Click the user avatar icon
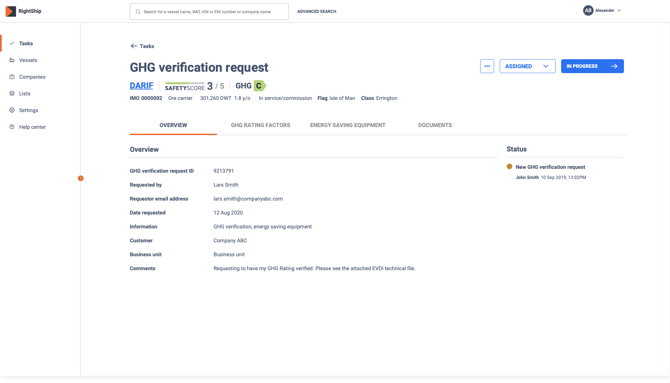The width and height of the screenshot is (670, 383). click(x=588, y=10)
